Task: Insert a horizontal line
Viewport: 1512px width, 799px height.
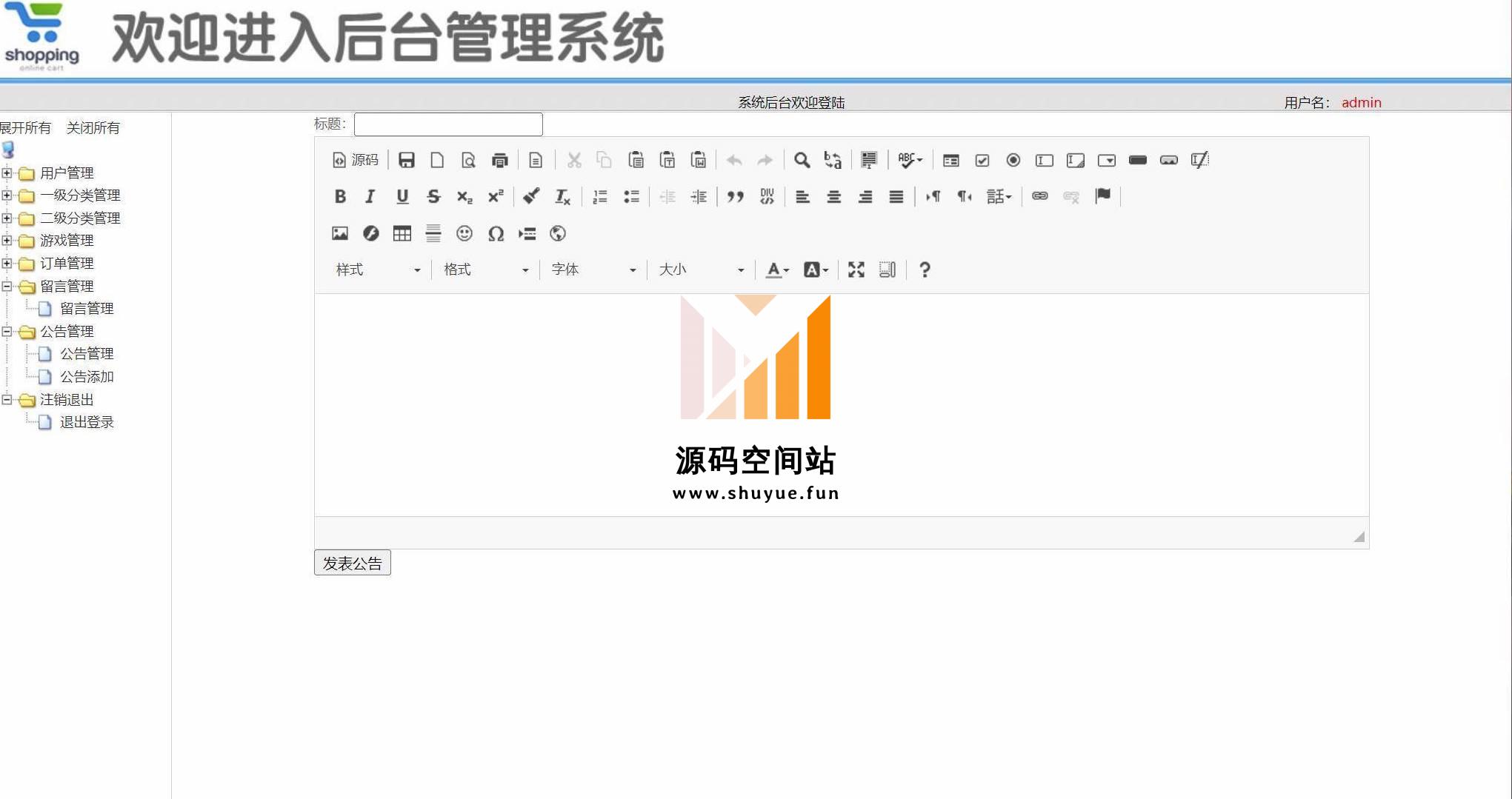Action: click(433, 233)
